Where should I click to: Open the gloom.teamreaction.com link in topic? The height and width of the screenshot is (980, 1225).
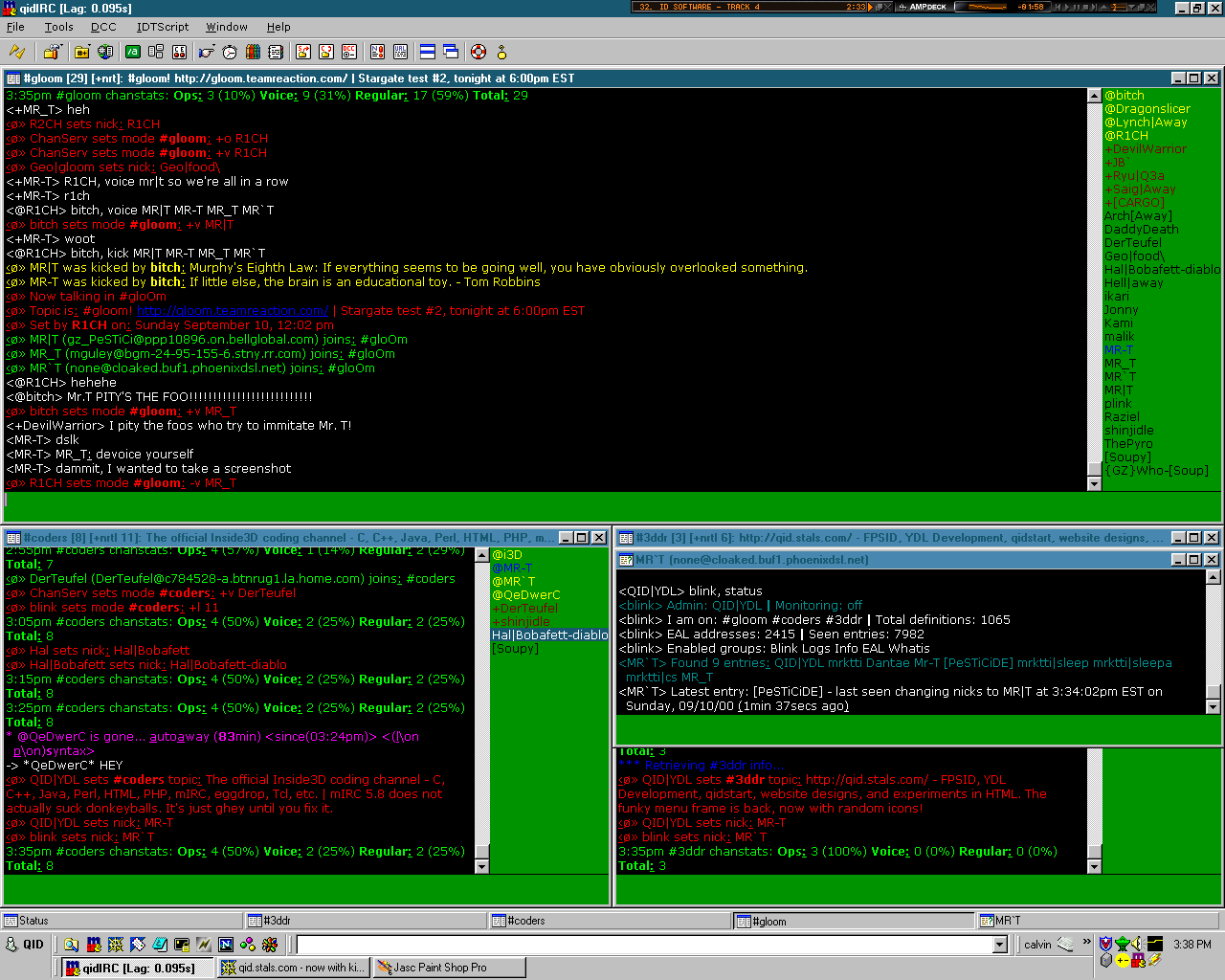[x=233, y=311]
